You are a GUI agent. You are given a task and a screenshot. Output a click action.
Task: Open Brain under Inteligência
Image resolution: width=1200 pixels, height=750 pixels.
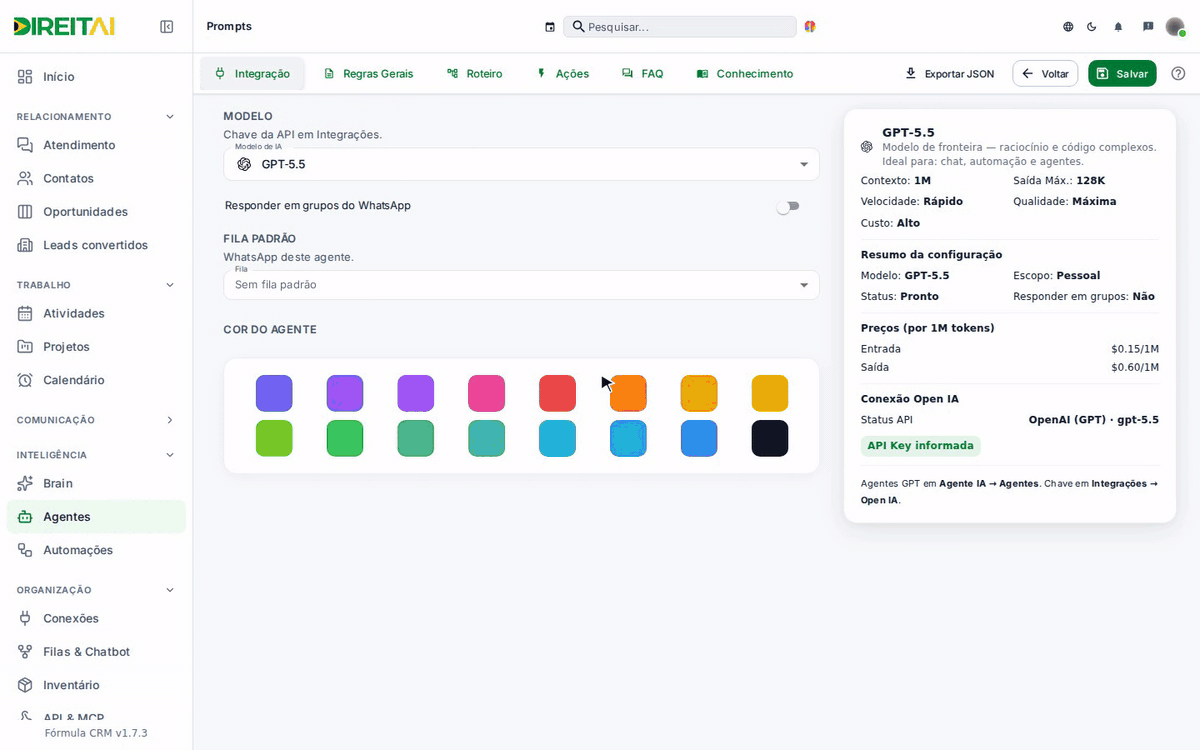click(x=96, y=483)
